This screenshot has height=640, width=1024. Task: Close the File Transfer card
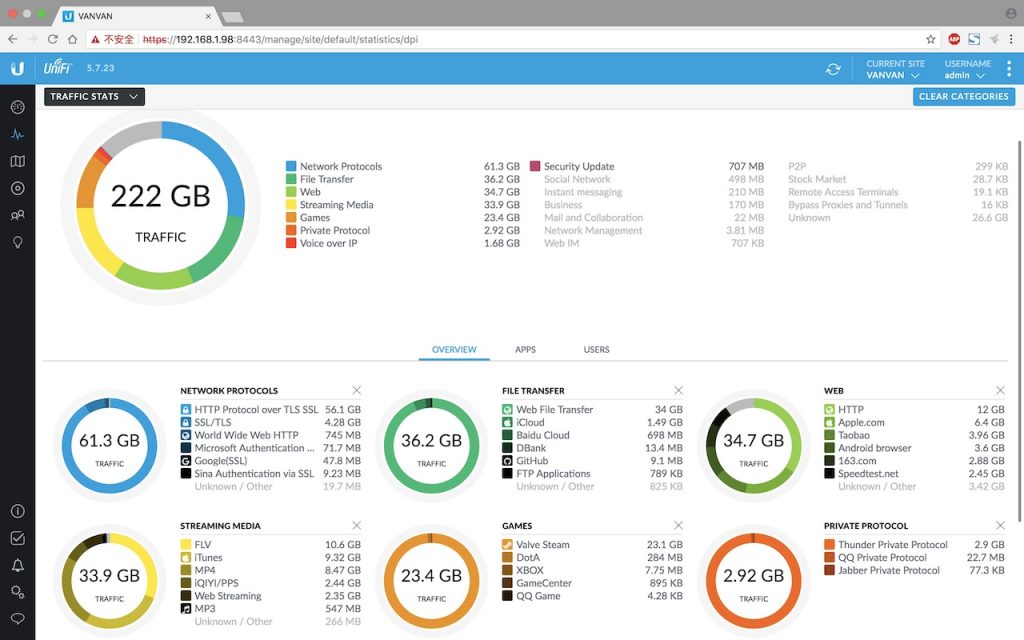(x=679, y=390)
